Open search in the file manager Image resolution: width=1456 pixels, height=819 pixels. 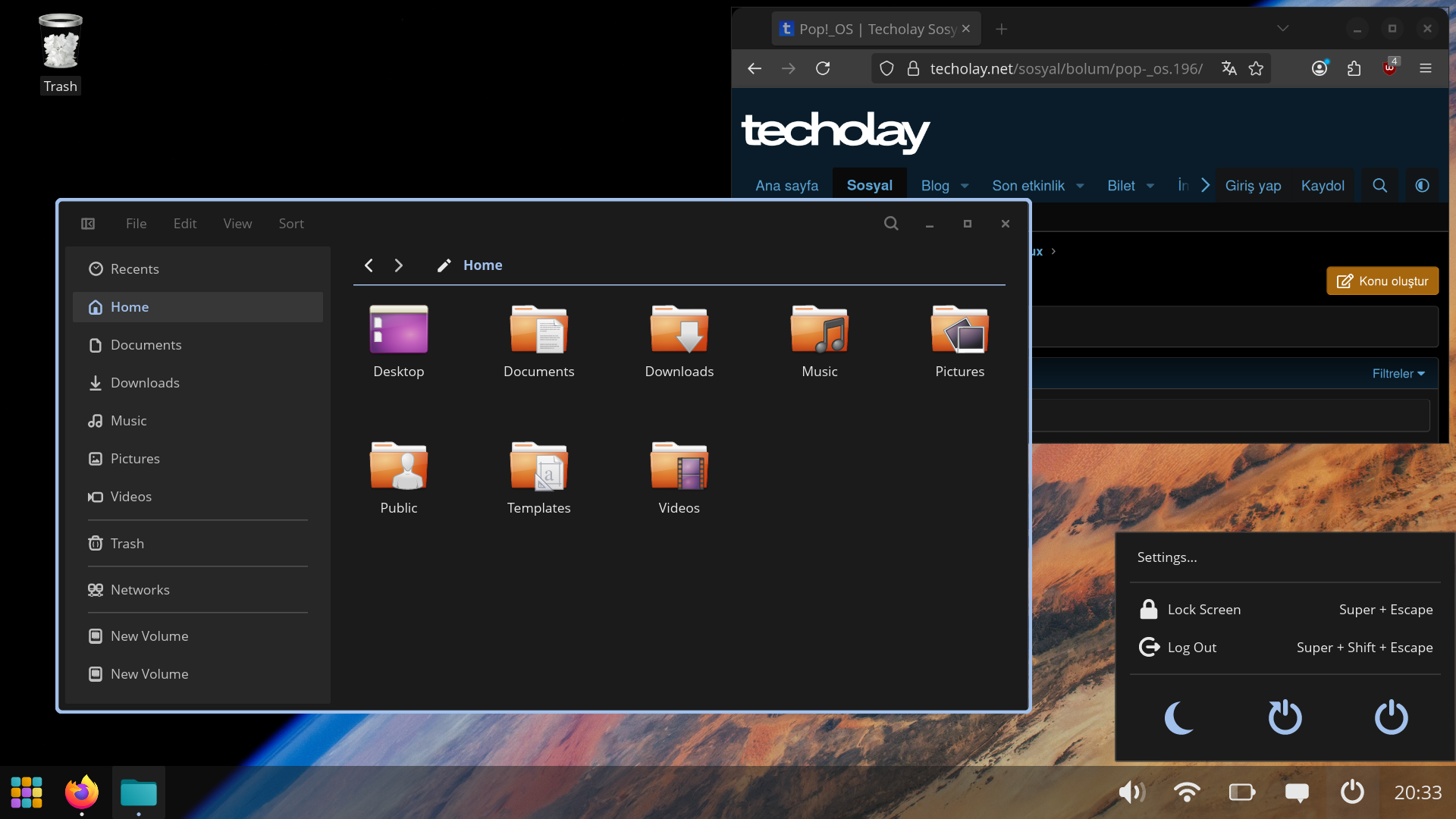coord(891,224)
